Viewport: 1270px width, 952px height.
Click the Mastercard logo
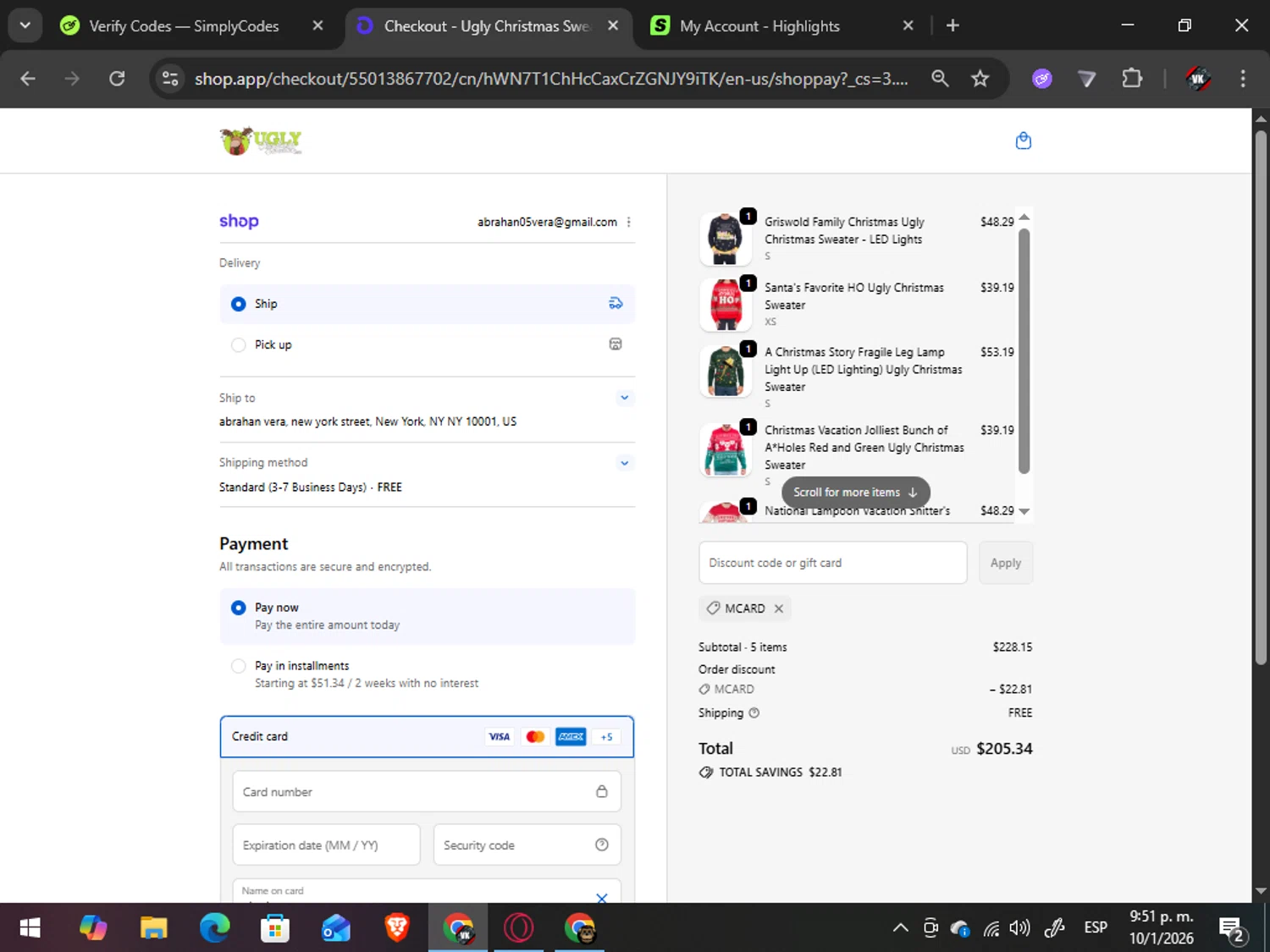535,737
